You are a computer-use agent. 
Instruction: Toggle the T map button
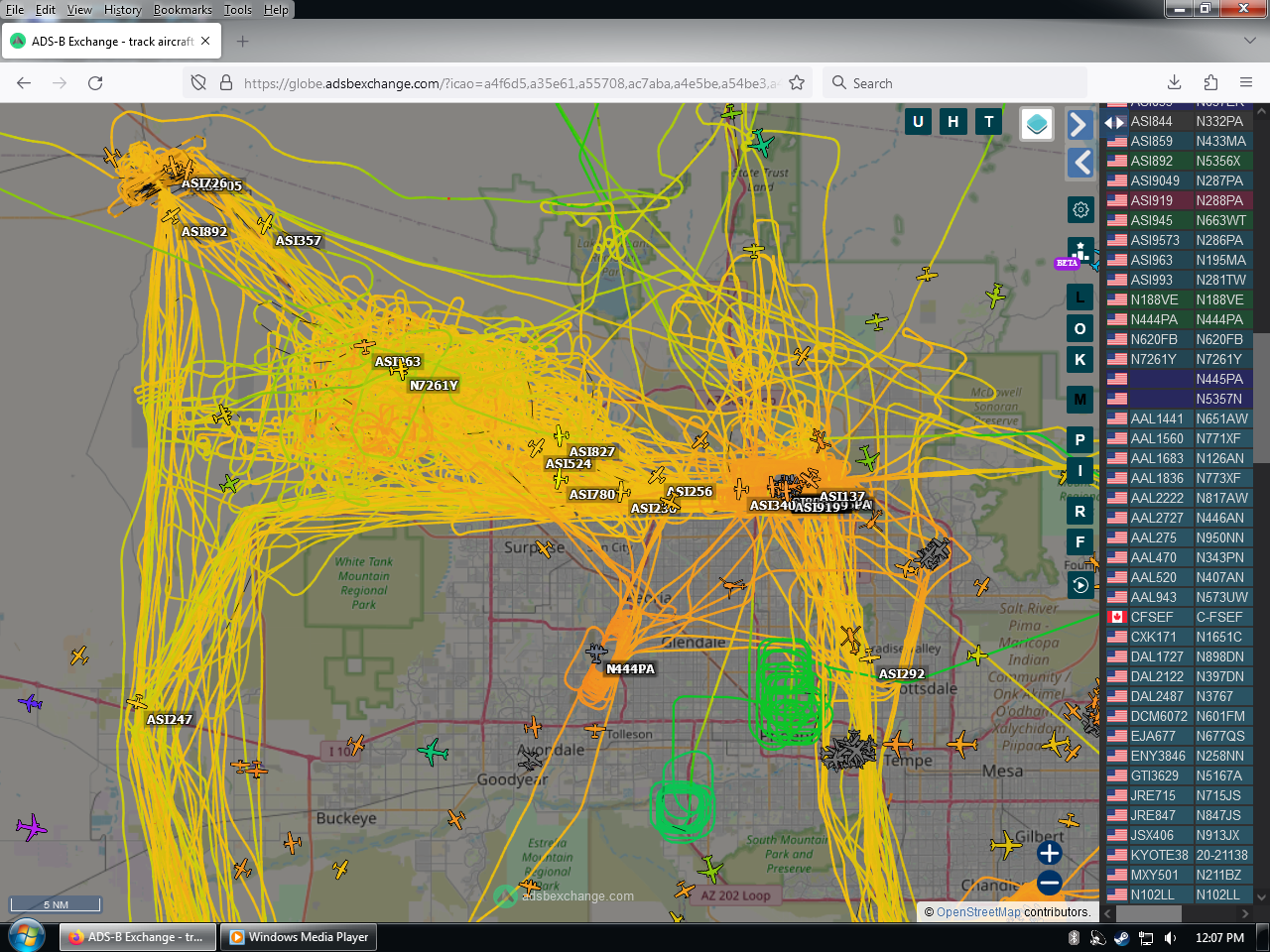[x=989, y=122]
